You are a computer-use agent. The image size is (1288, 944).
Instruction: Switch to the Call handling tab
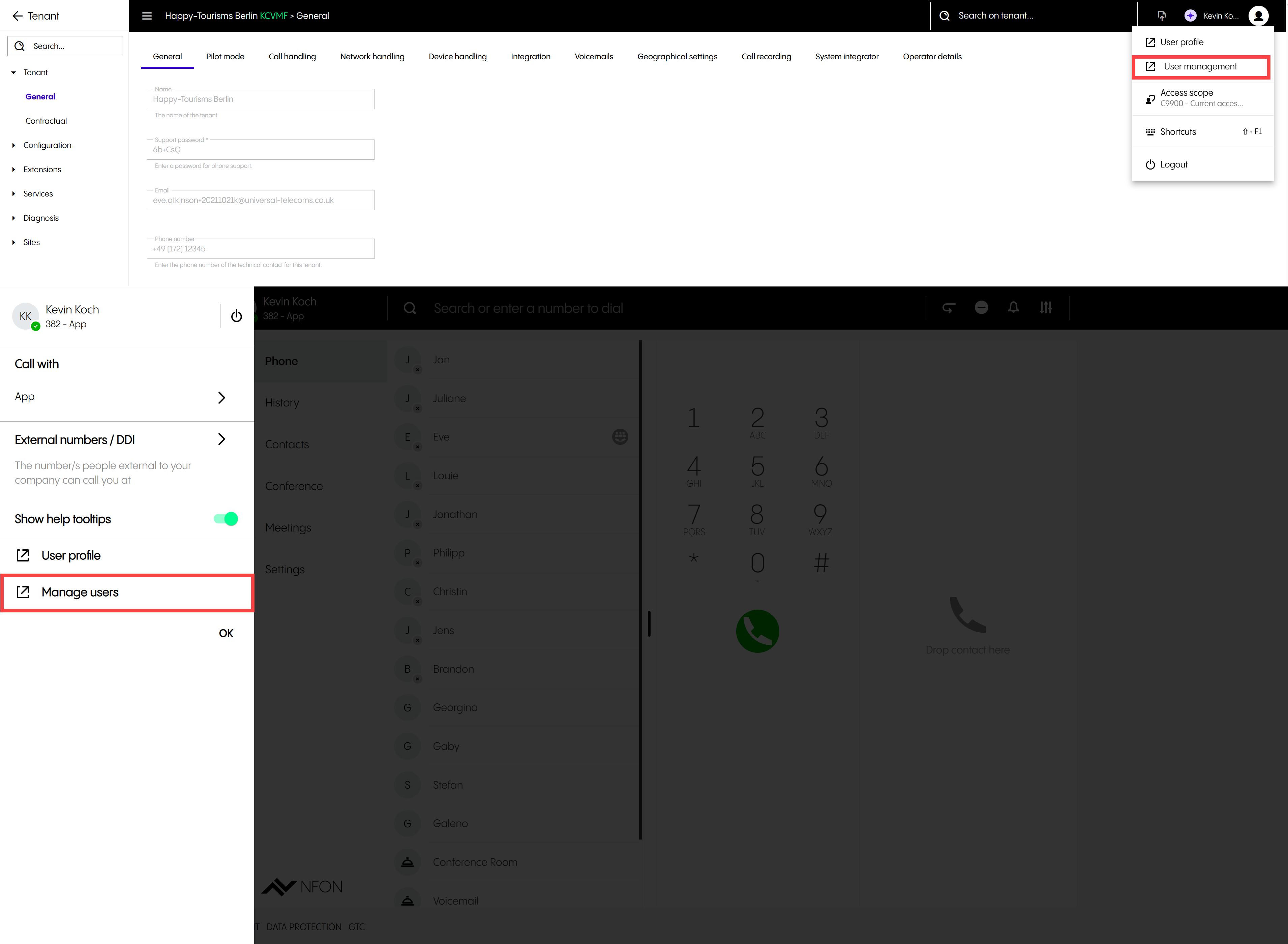coord(292,57)
